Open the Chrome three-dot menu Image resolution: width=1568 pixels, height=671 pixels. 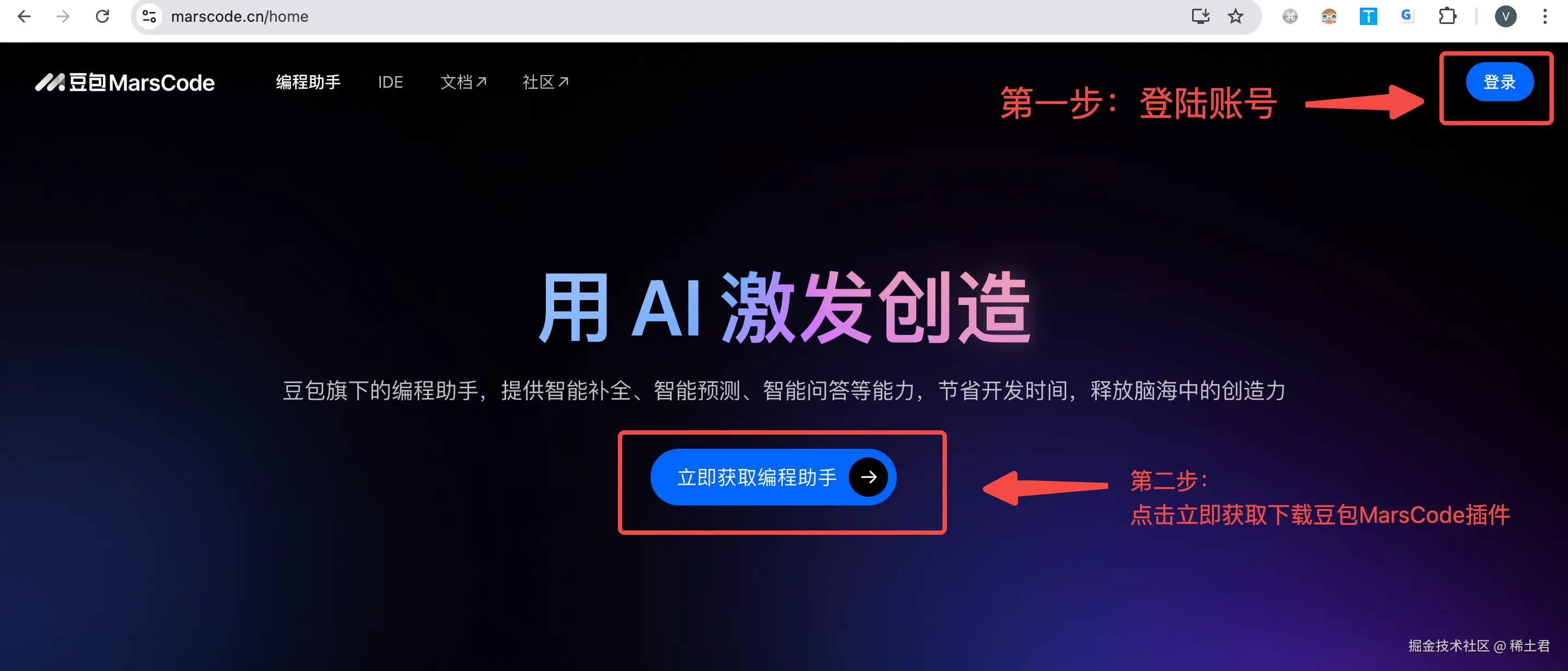[1545, 16]
